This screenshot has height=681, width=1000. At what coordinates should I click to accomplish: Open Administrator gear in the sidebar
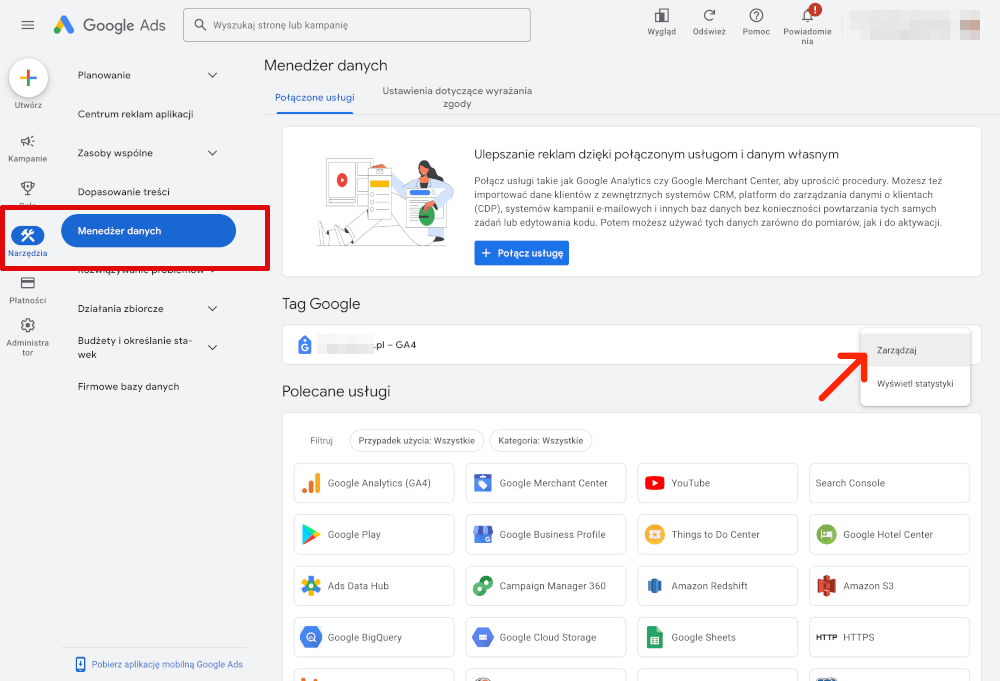pyautogui.click(x=27, y=337)
